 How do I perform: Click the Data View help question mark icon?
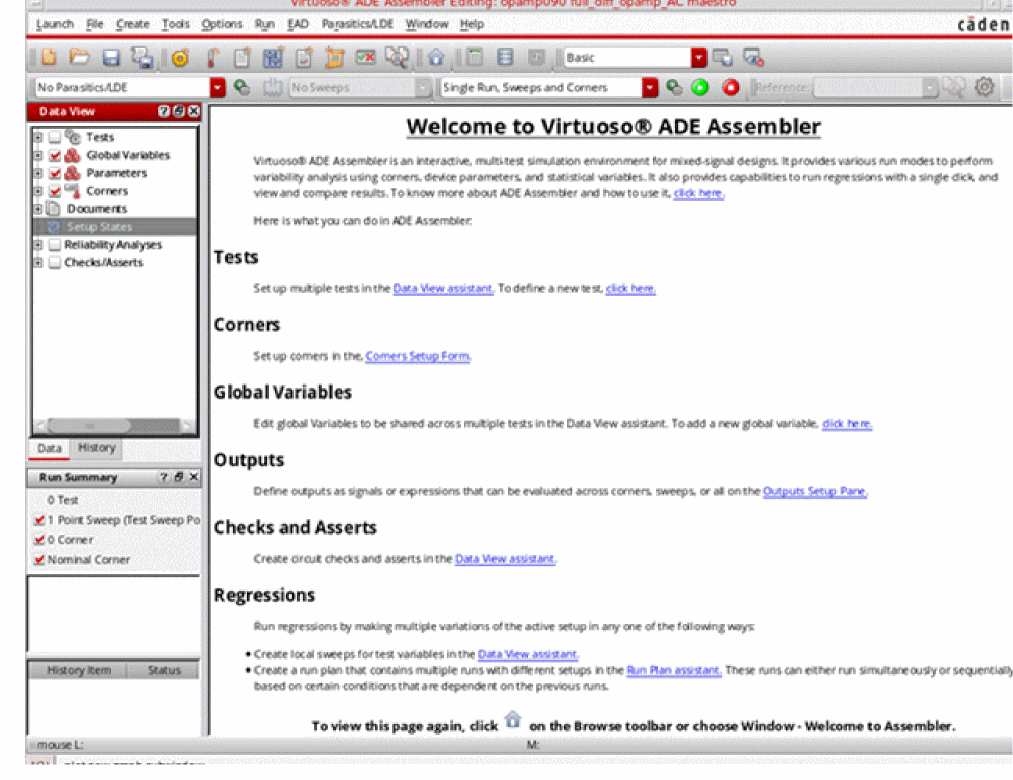tap(164, 111)
